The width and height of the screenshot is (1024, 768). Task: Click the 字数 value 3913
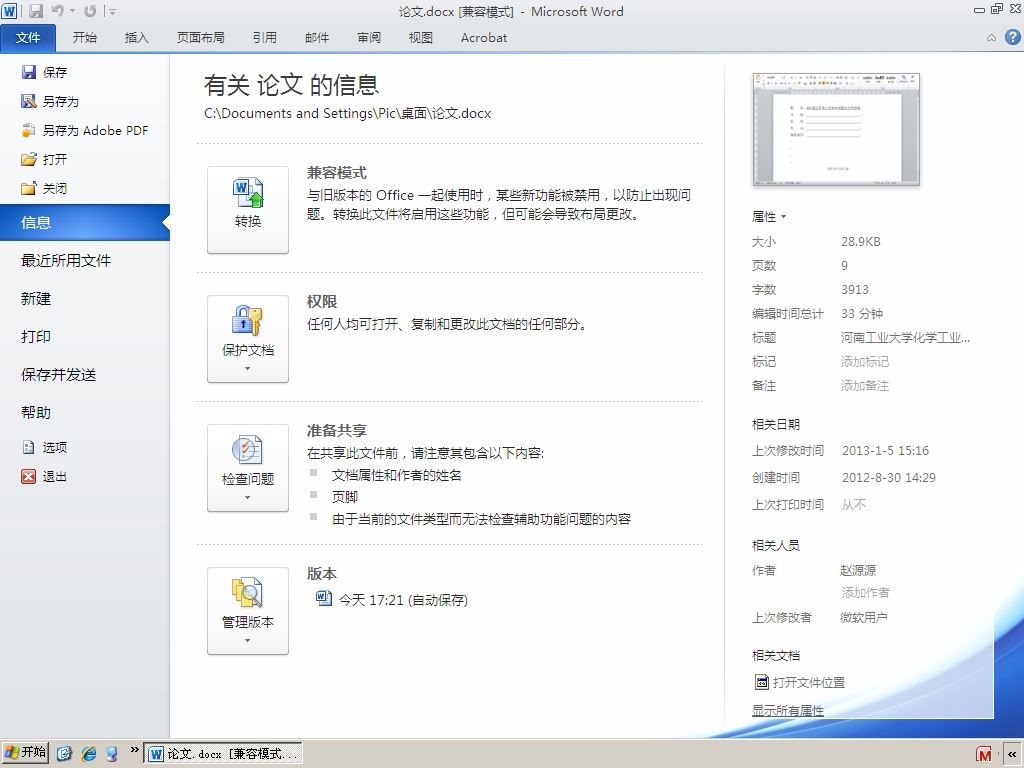pos(854,289)
